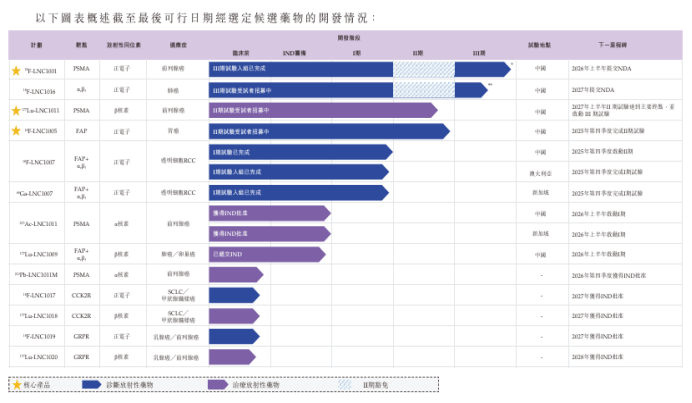Image resolution: width=692 pixels, height=403 pixels.
Task: Click the star icon beside 18F-LNC1005
Action: 15,131
